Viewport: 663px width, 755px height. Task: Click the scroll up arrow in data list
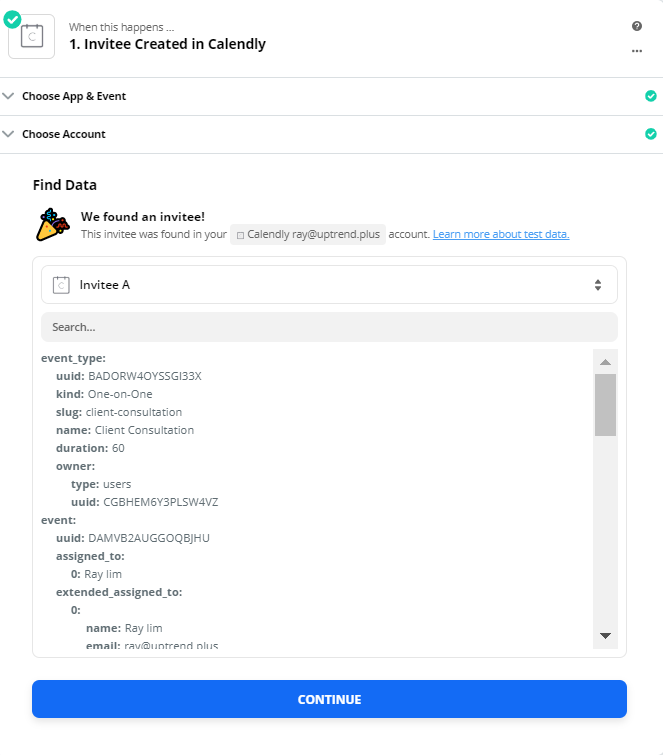605,362
